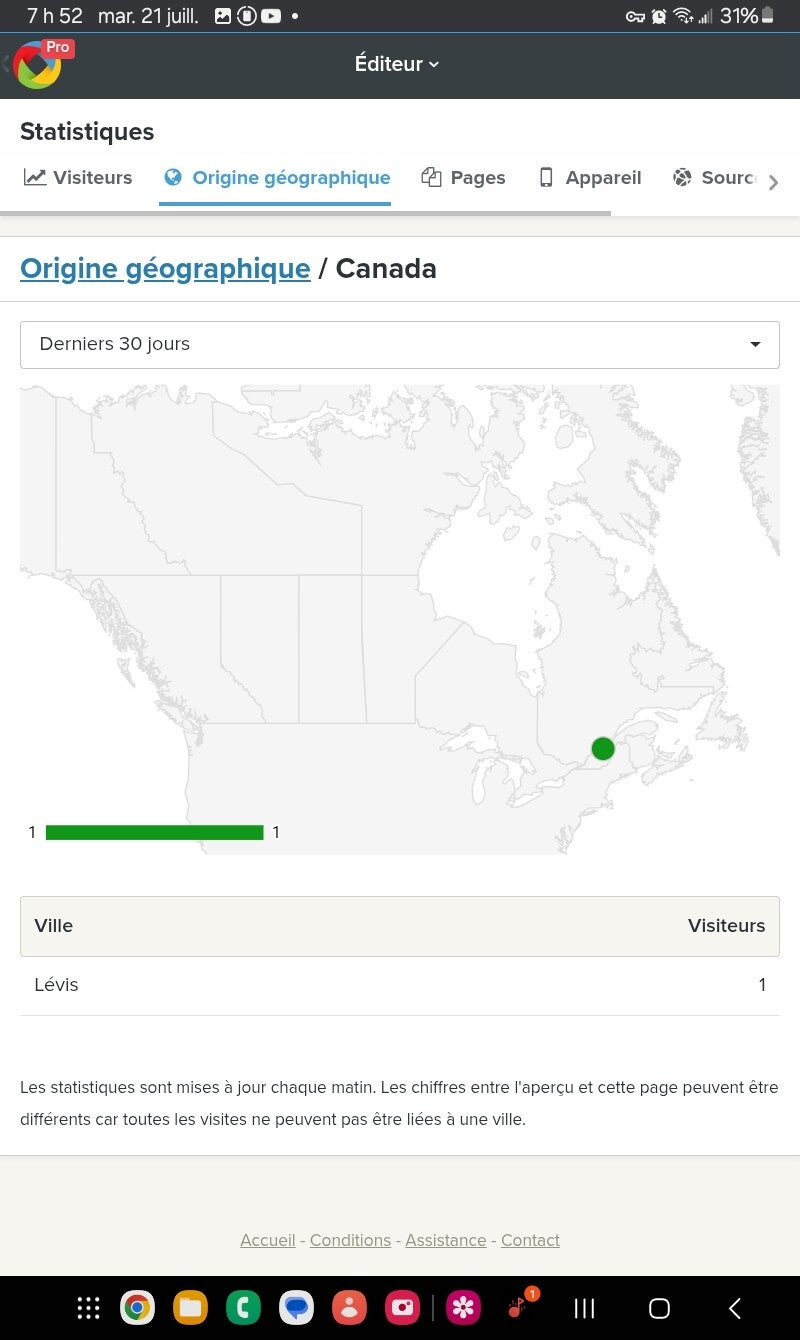This screenshot has width=800, height=1340.
Task: Tap the recent apps navigation button
Action: (584, 1308)
